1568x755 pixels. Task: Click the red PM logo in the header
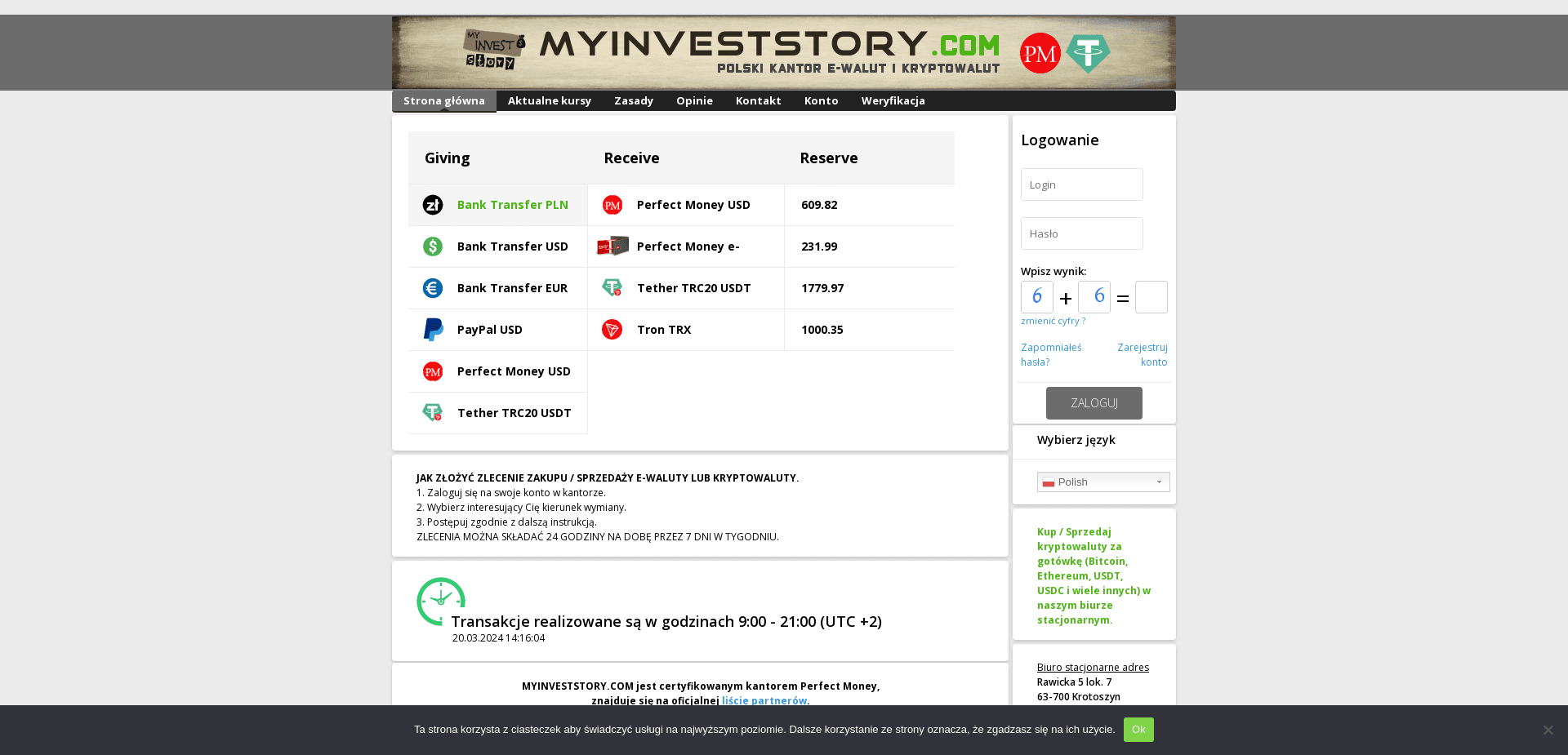(x=1040, y=52)
